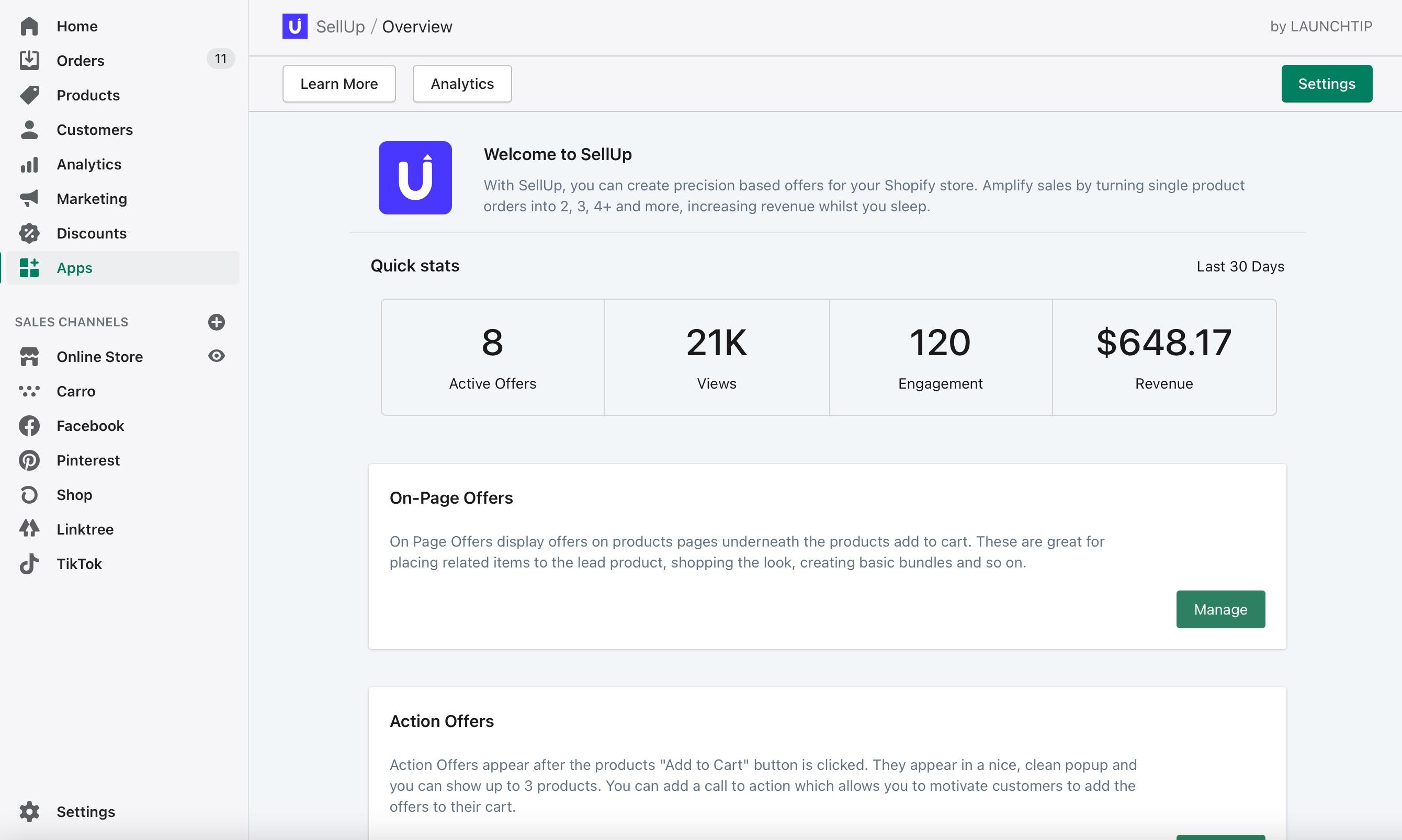
Task: Click the small SellUp logo in header
Action: (x=295, y=26)
